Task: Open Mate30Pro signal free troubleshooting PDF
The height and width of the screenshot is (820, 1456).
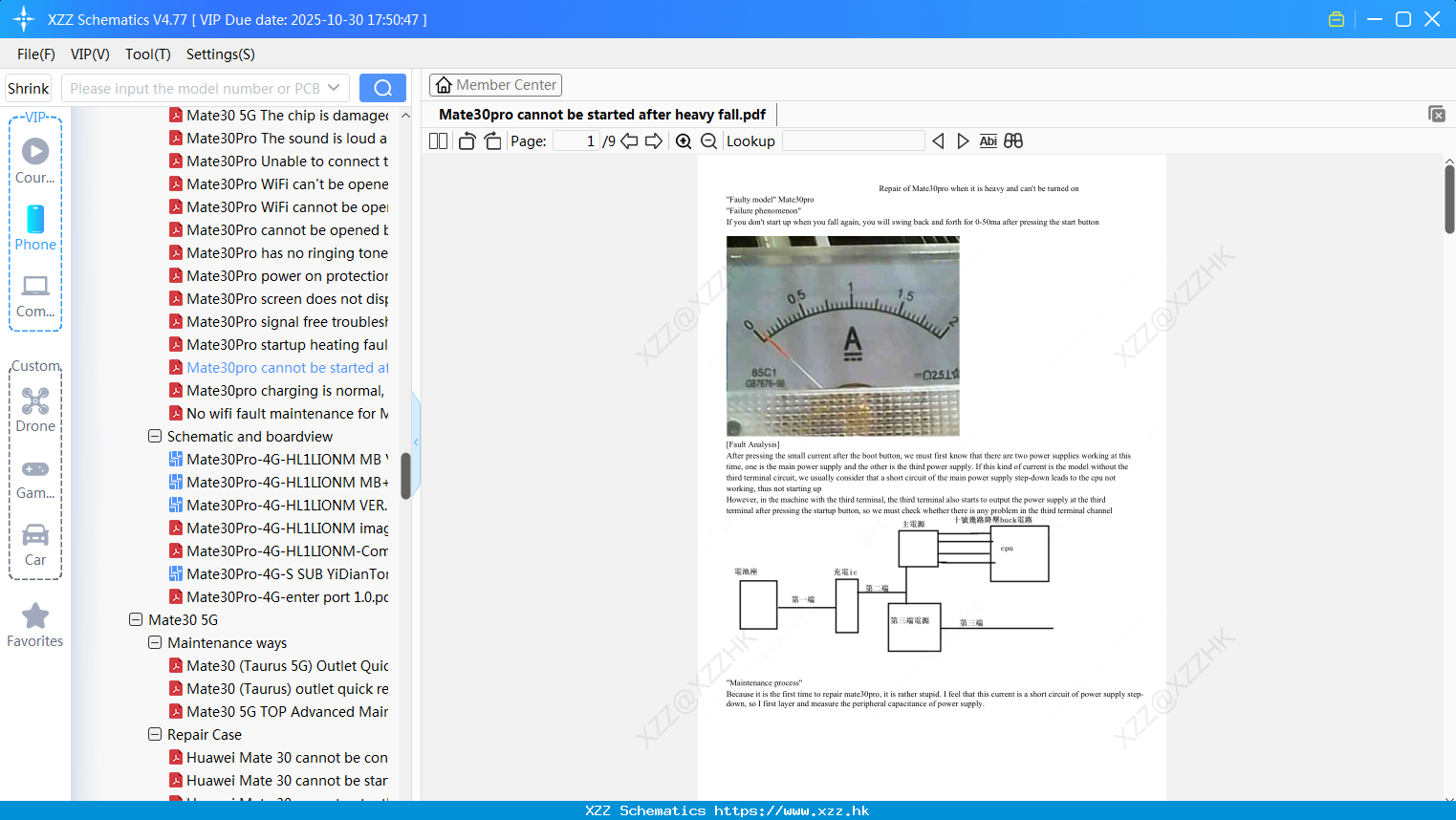Action: pos(278,321)
